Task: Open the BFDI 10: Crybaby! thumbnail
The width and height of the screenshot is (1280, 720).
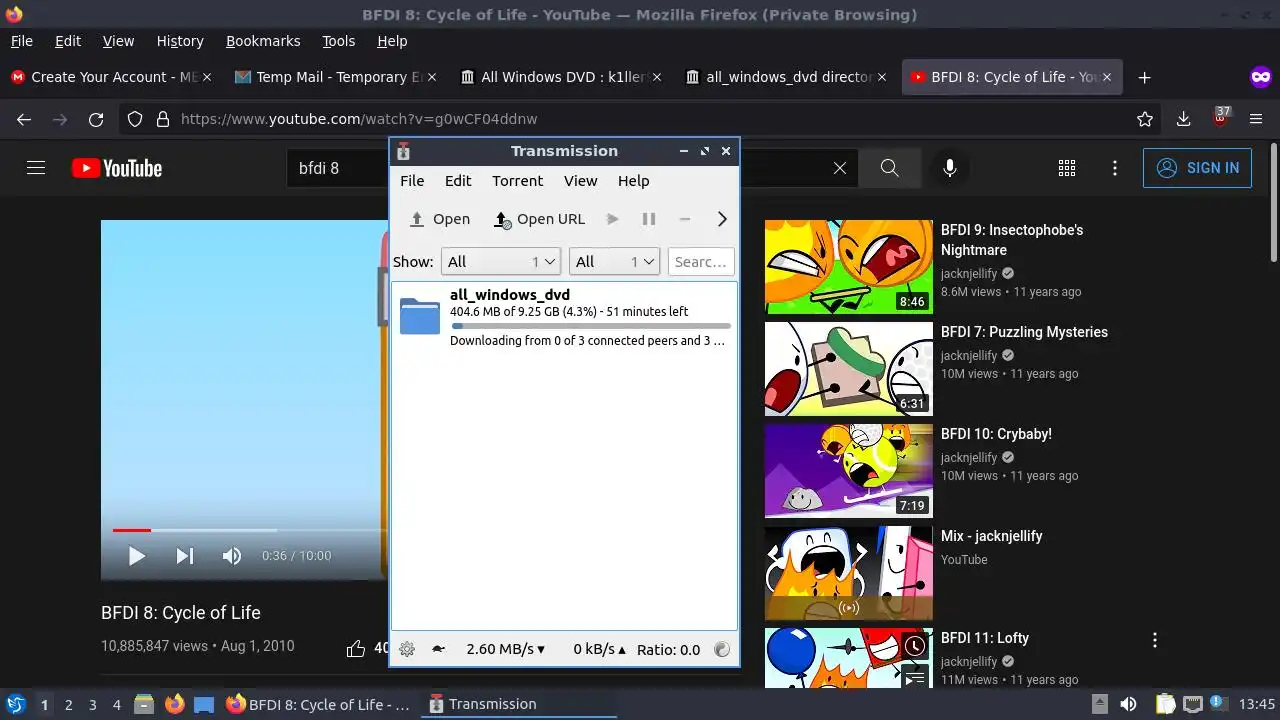Action: pyautogui.click(x=849, y=471)
